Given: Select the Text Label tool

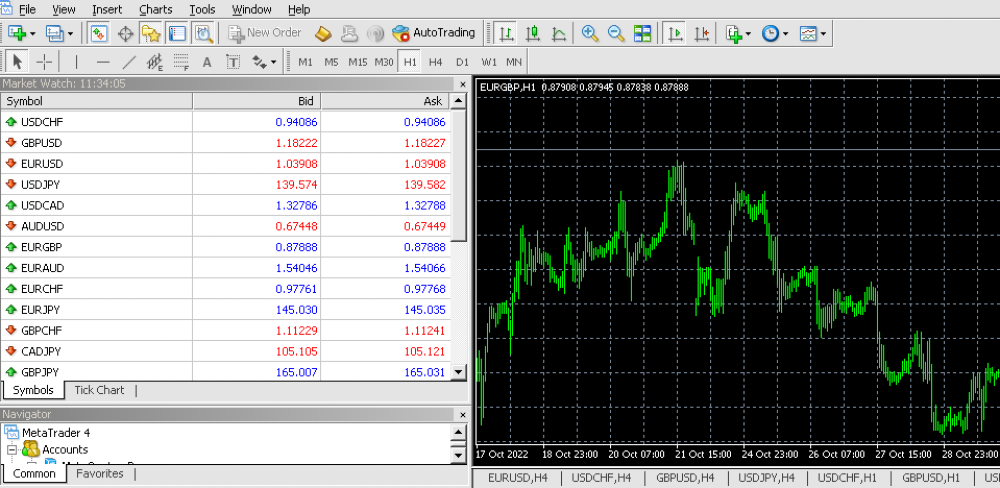Looking at the screenshot, I should click(x=233, y=62).
